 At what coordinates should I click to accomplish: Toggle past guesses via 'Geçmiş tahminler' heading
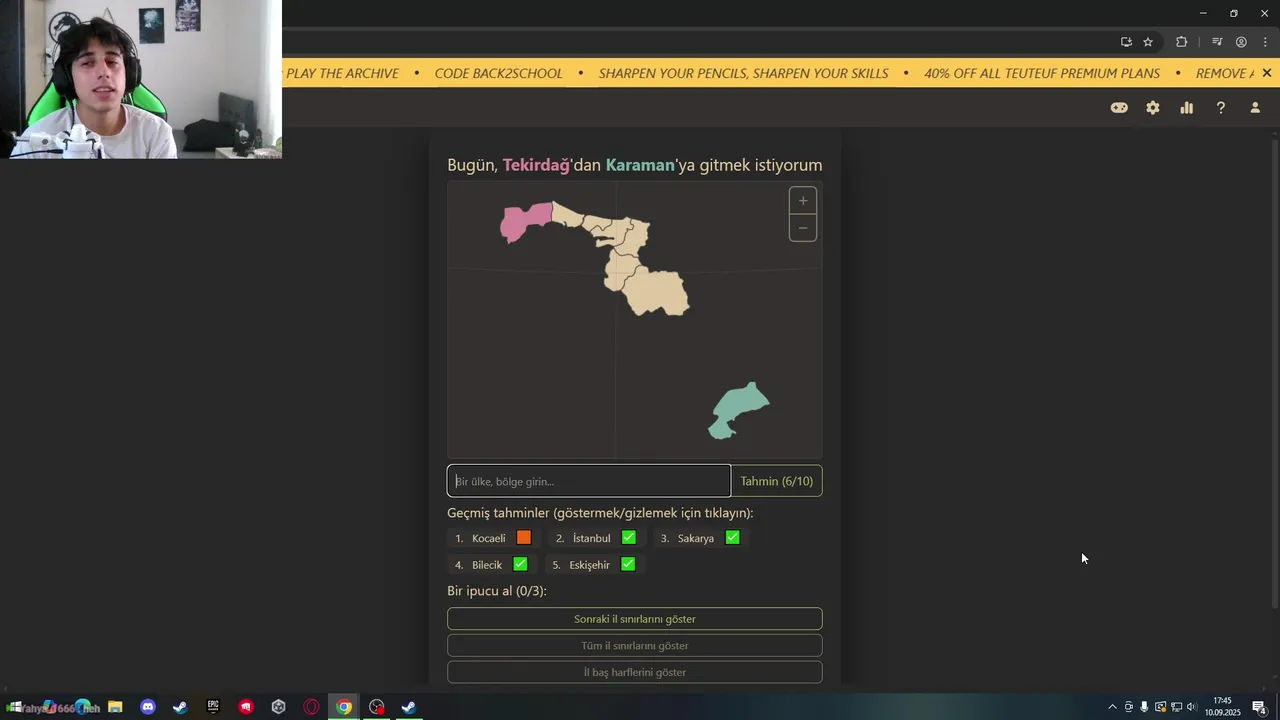pyautogui.click(x=600, y=513)
